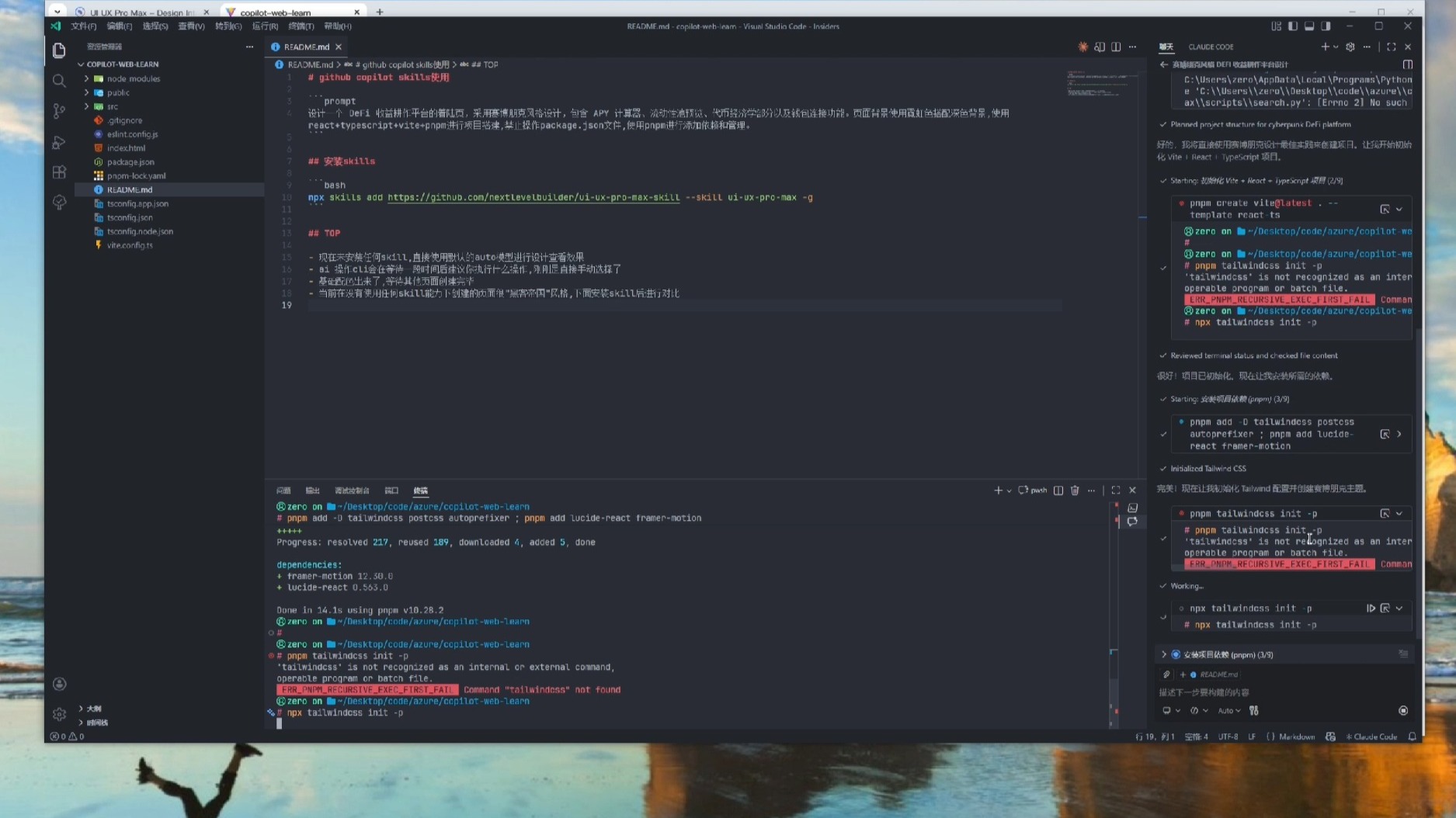
Task: Open the Accounts menu in the activity bar
Action: (59, 684)
